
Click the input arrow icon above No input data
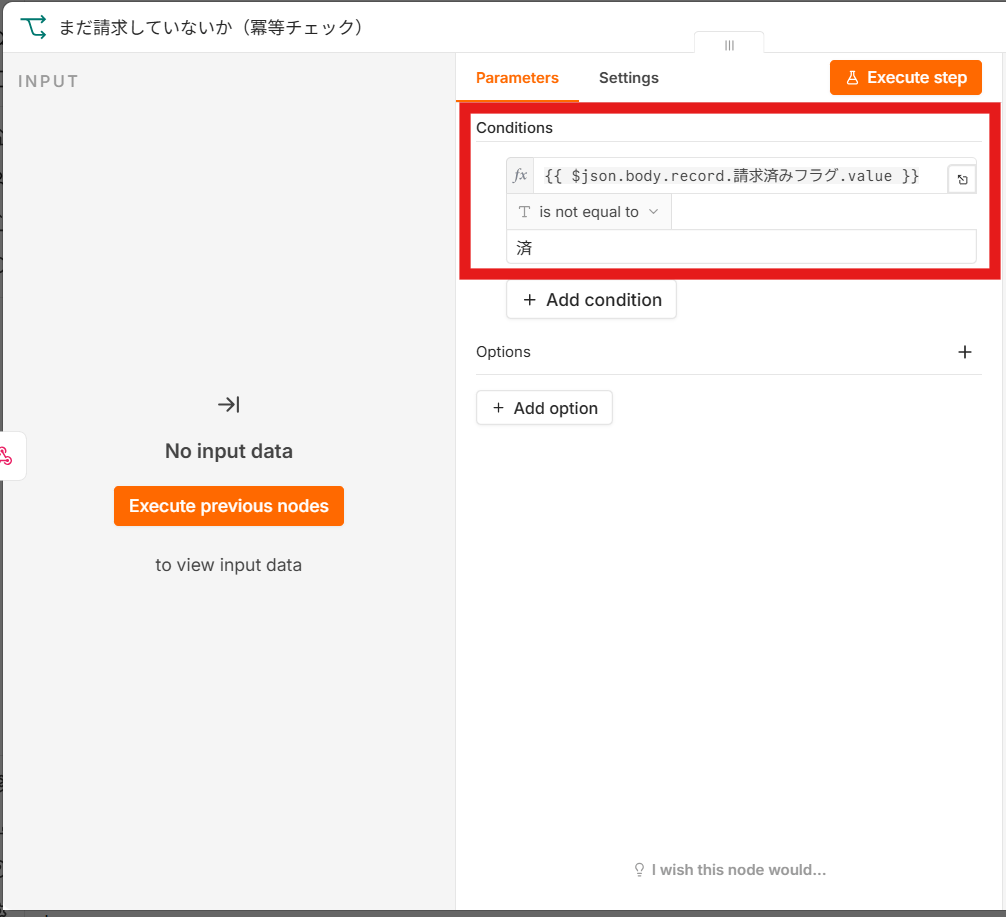click(228, 404)
